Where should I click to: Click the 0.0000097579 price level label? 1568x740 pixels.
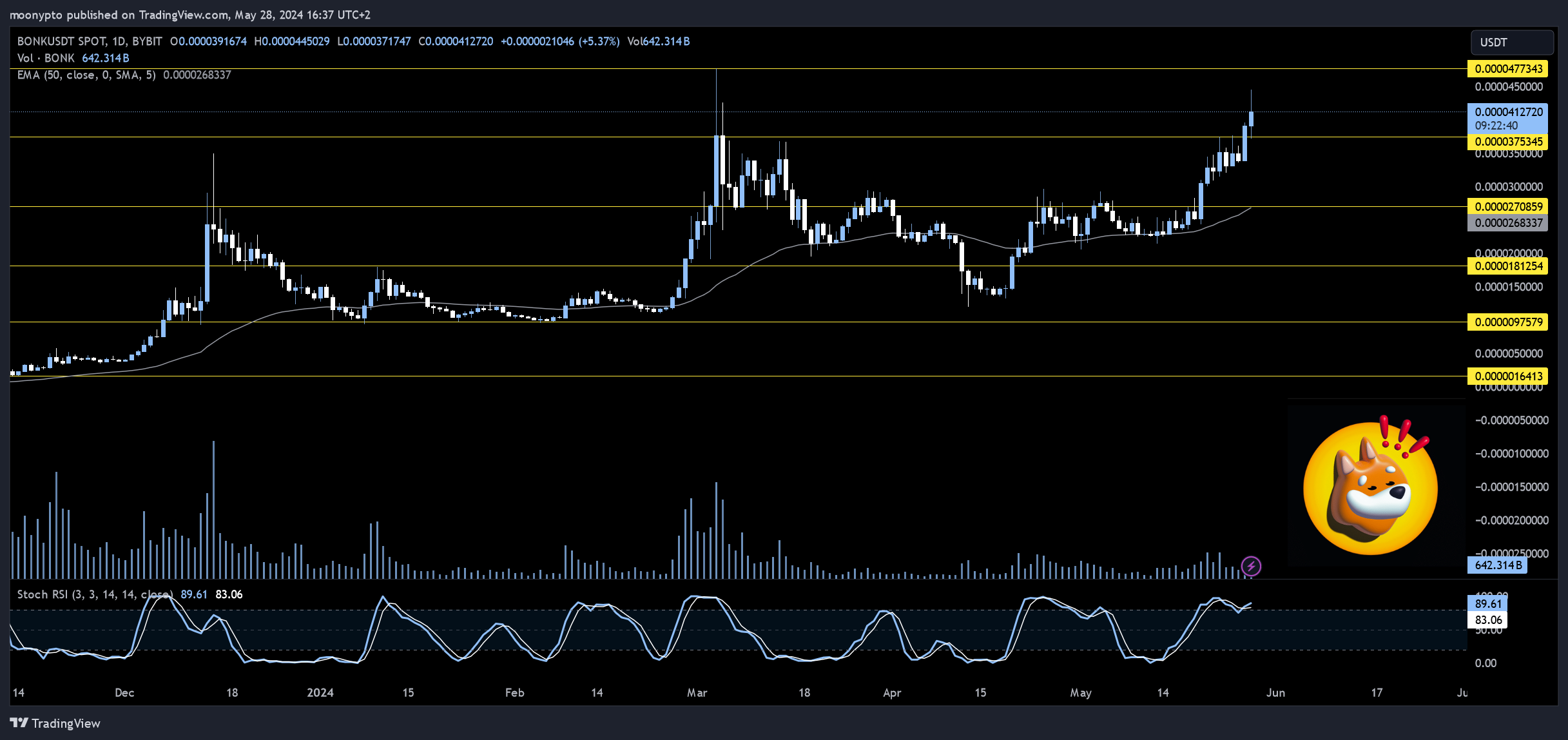tap(1508, 322)
